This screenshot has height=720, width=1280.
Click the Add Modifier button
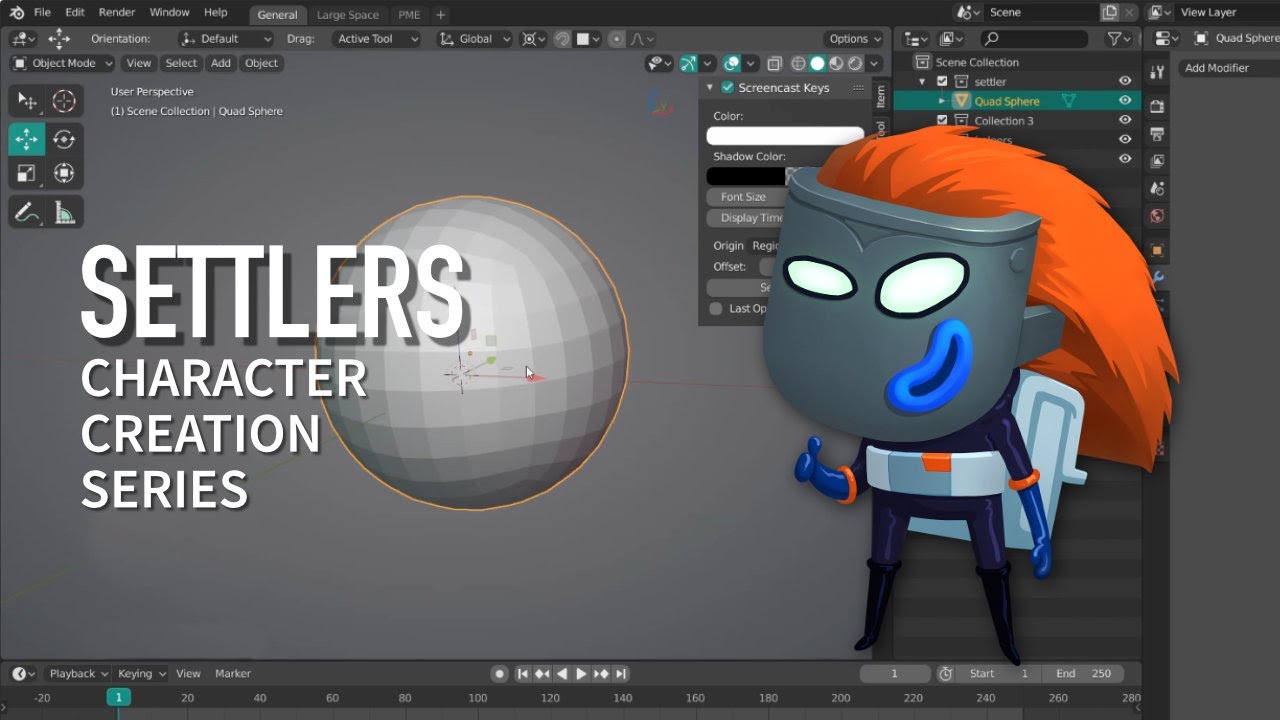[1229, 68]
